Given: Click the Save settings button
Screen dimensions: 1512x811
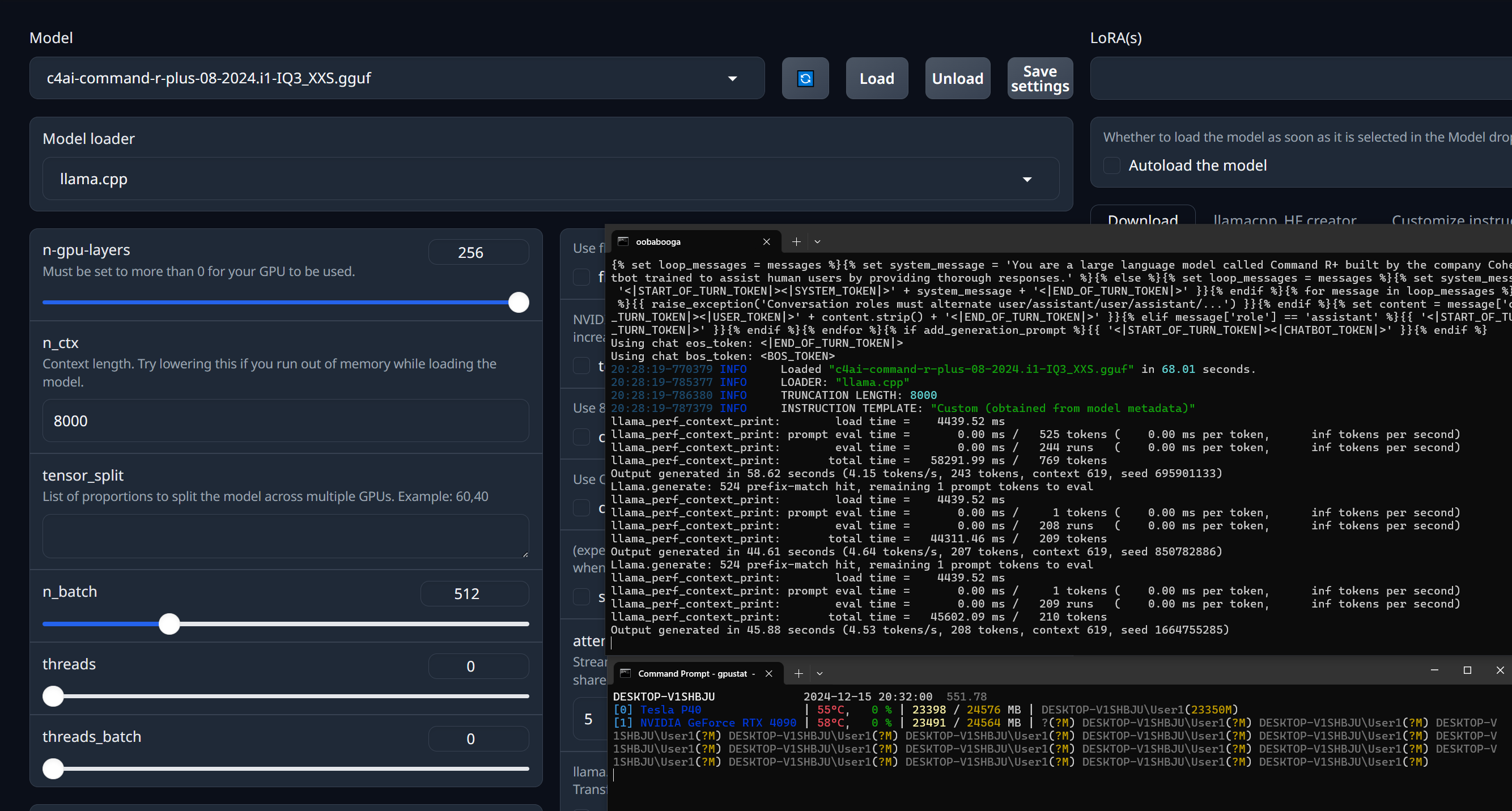Looking at the screenshot, I should [x=1039, y=78].
